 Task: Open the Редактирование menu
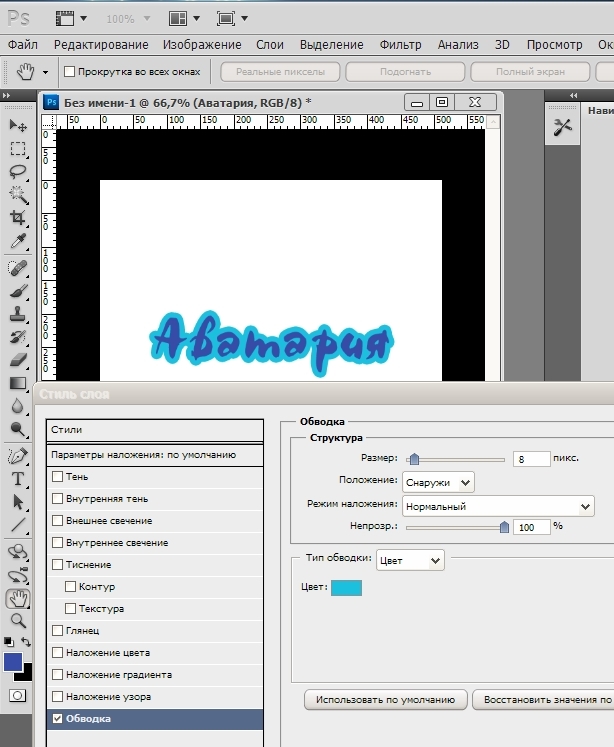click(x=101, y=45)
